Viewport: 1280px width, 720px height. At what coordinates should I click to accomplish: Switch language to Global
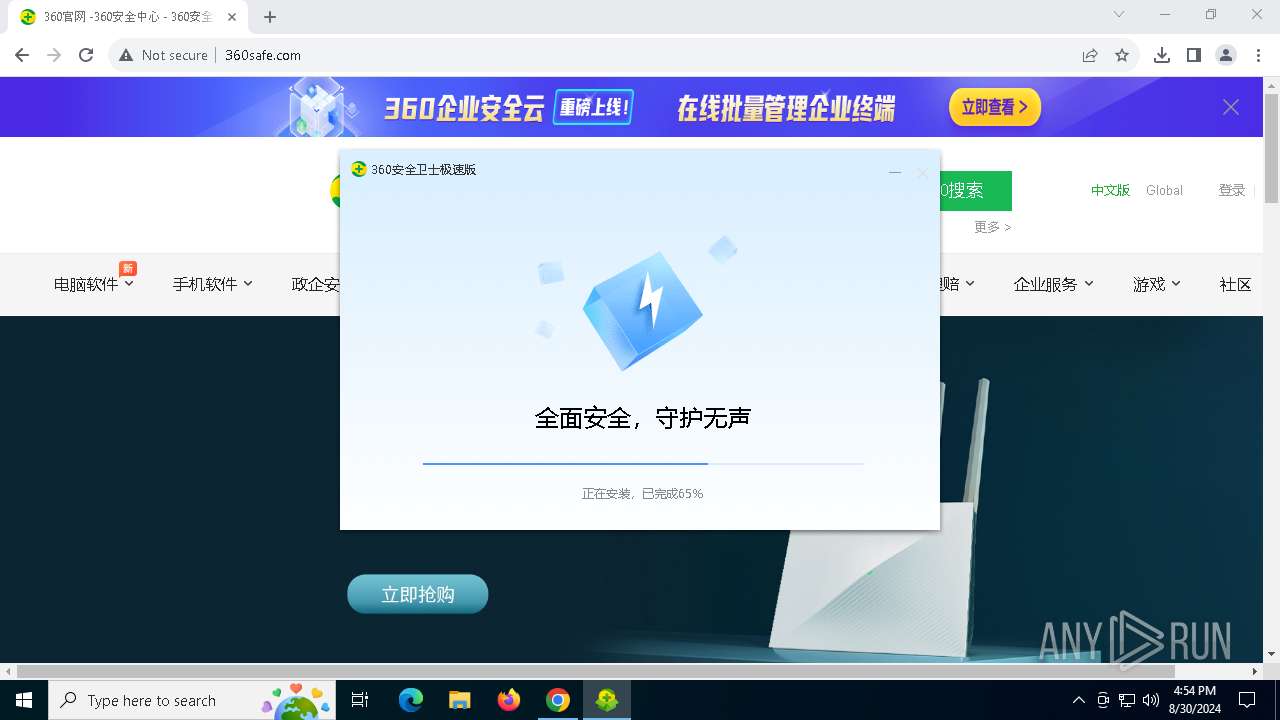click(1164, 190)
